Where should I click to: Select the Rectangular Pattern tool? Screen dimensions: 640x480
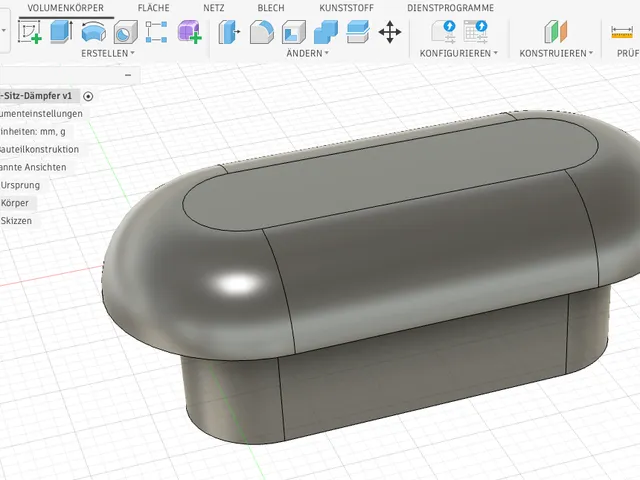(x=156, y=32)
